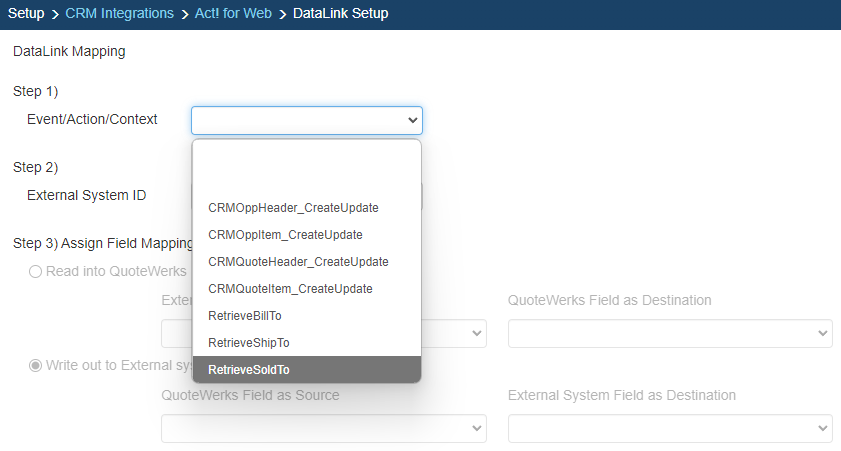
Task: Click the DataLink Setup breadcrumb
Action: [x=340, y=14]
